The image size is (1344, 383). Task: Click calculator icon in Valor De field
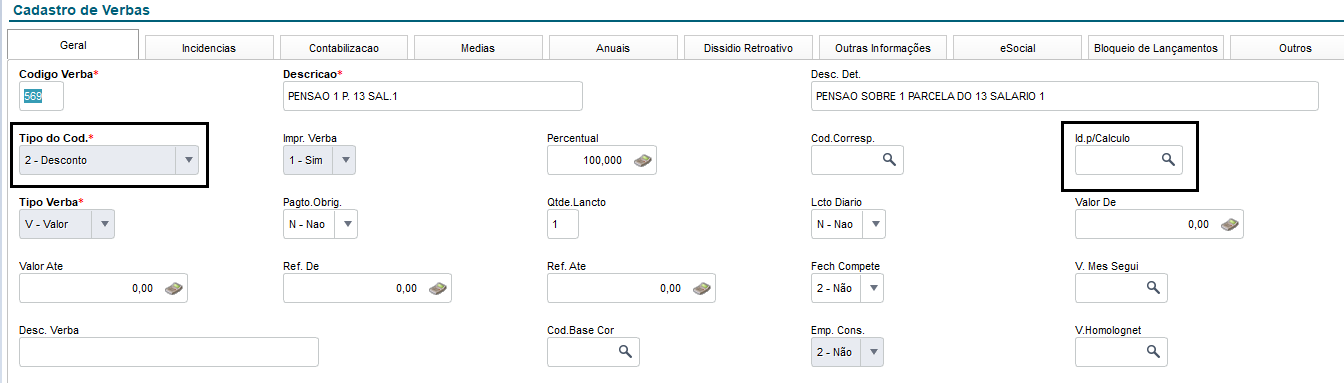click(x=1230, y=224)
